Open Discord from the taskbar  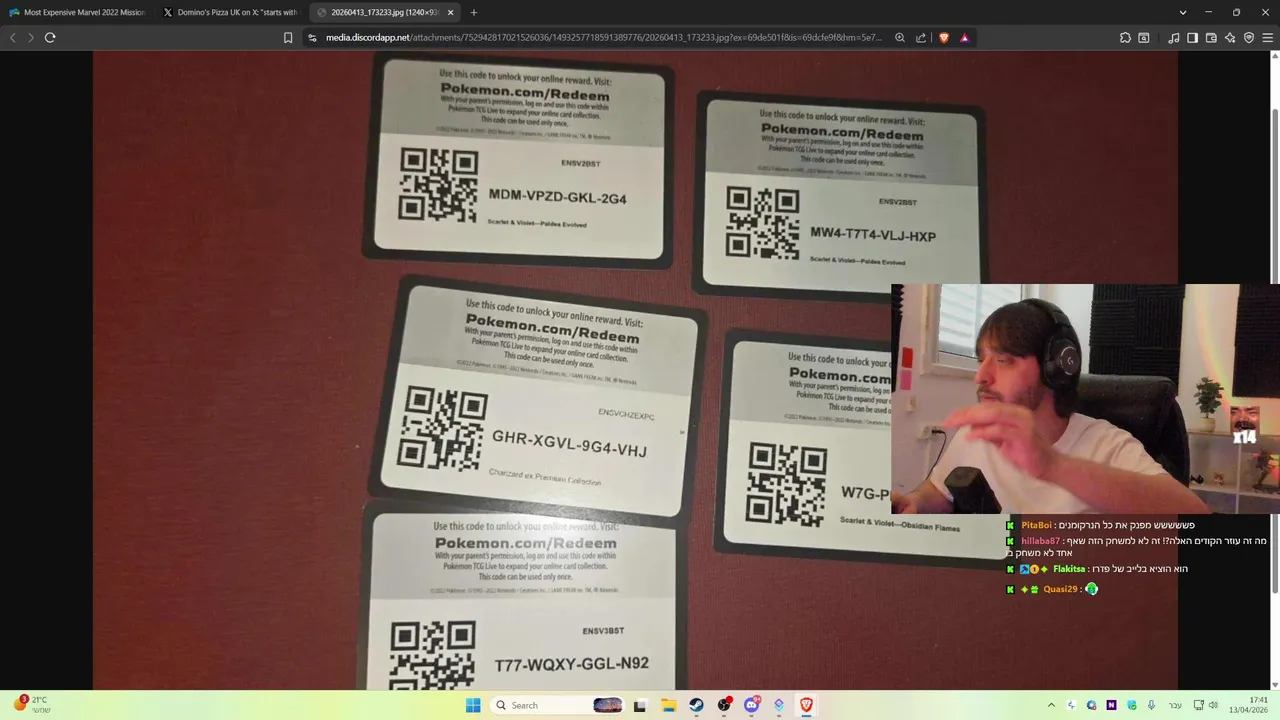tap(751, 705)
